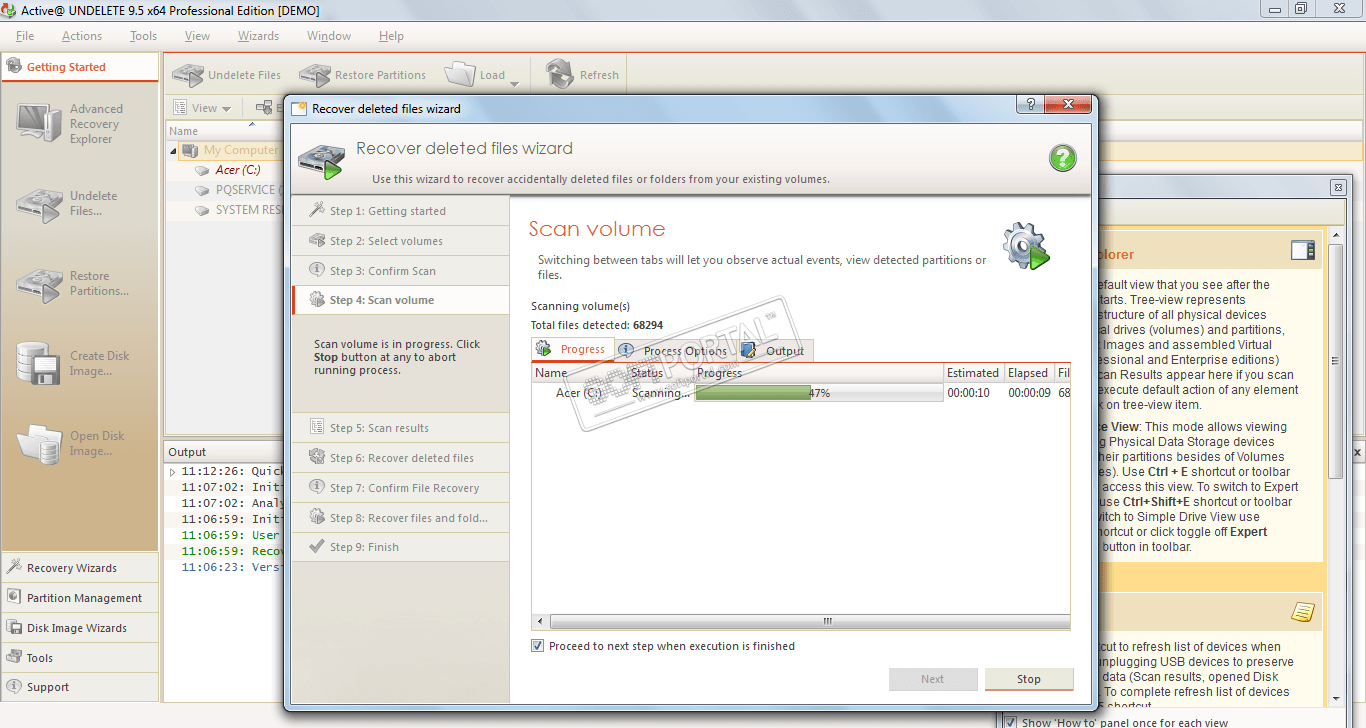The width and height of the screenshot is (1366, 728).
Task: Open the Load dropdown arrow
Action: [514, 83]
